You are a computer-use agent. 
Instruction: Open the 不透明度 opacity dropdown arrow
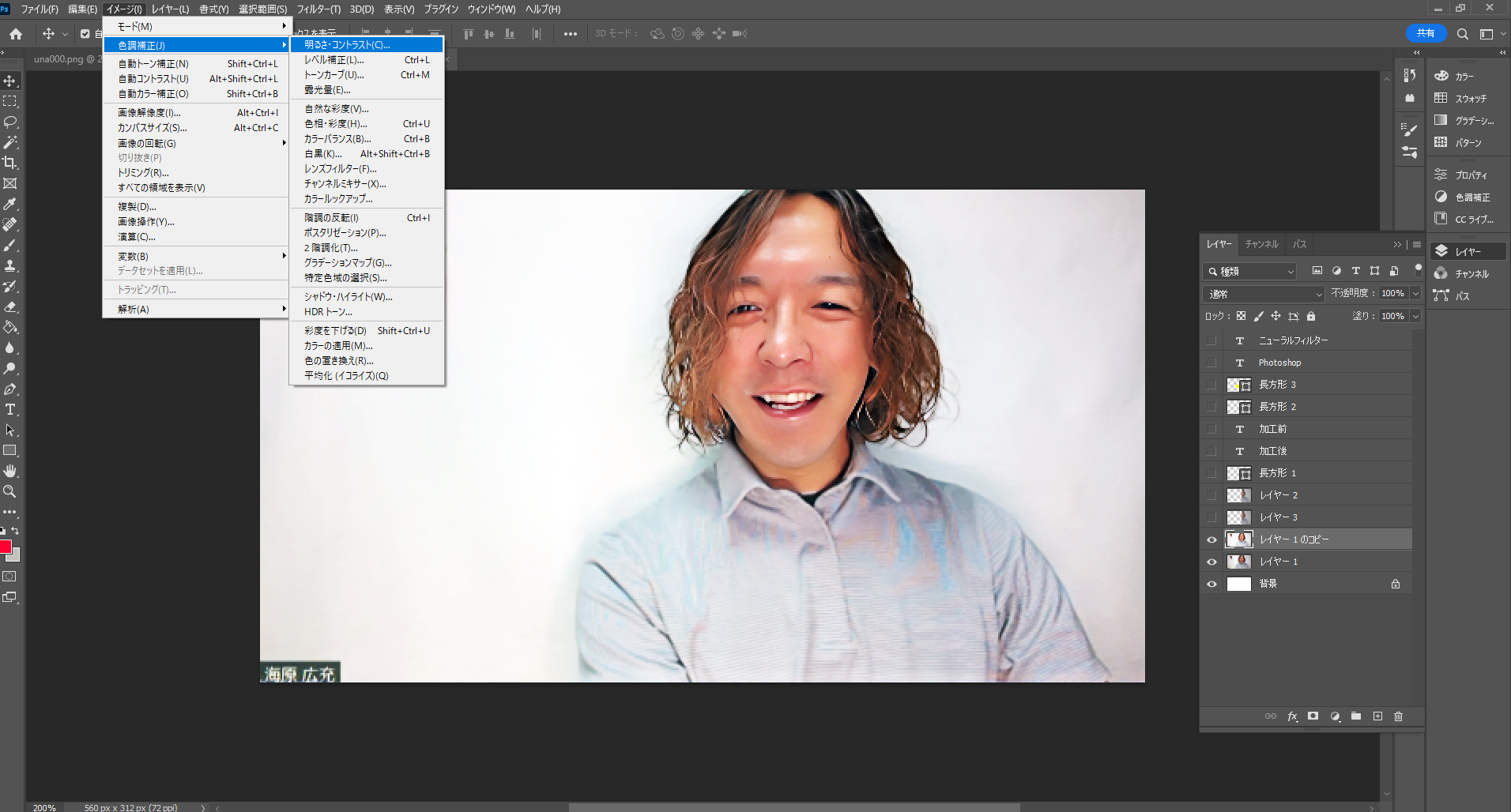click(1415, 293)
